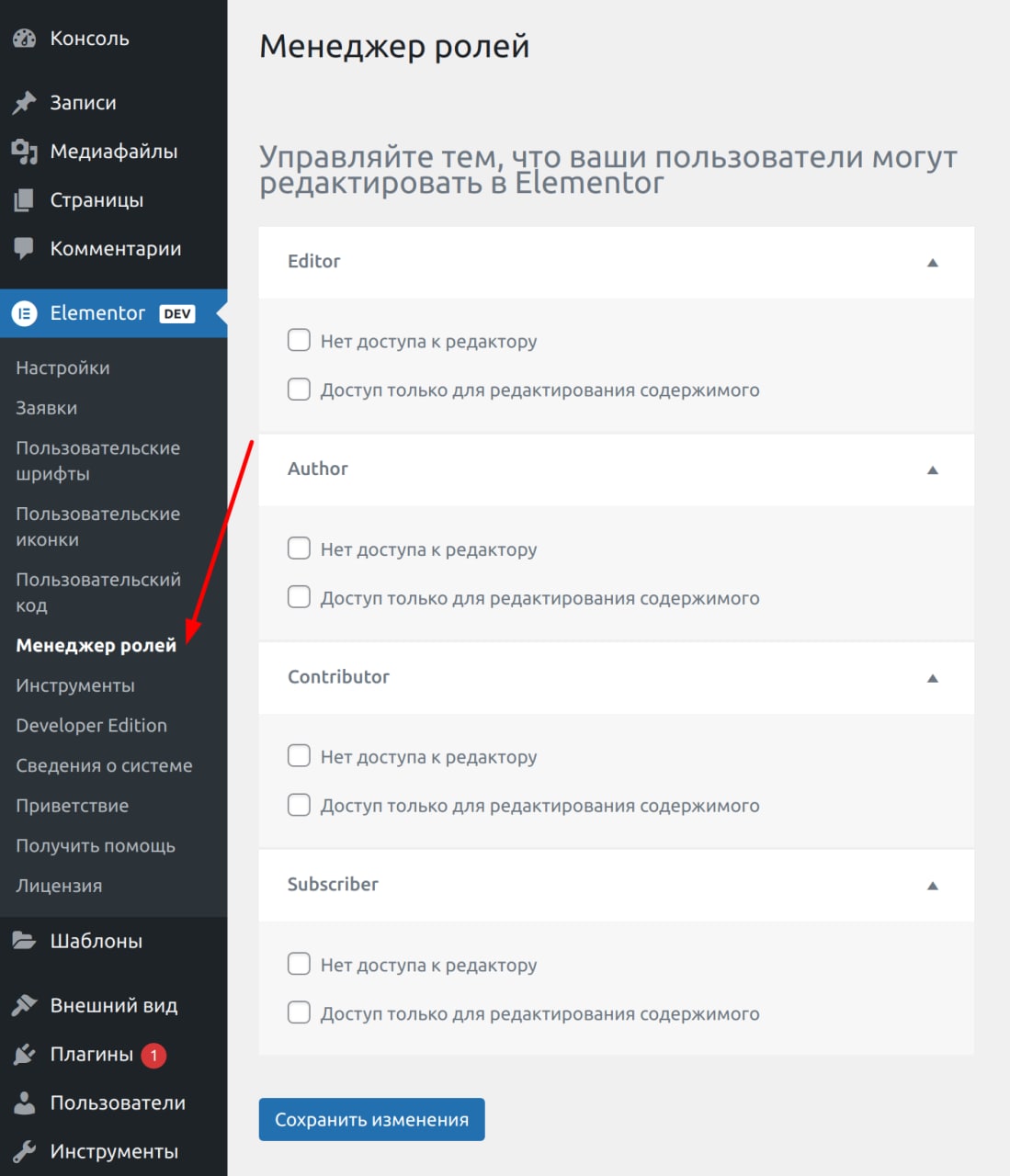Open Сведения о системе submenu item
1010x1176 pixels.
coord(104,765)
